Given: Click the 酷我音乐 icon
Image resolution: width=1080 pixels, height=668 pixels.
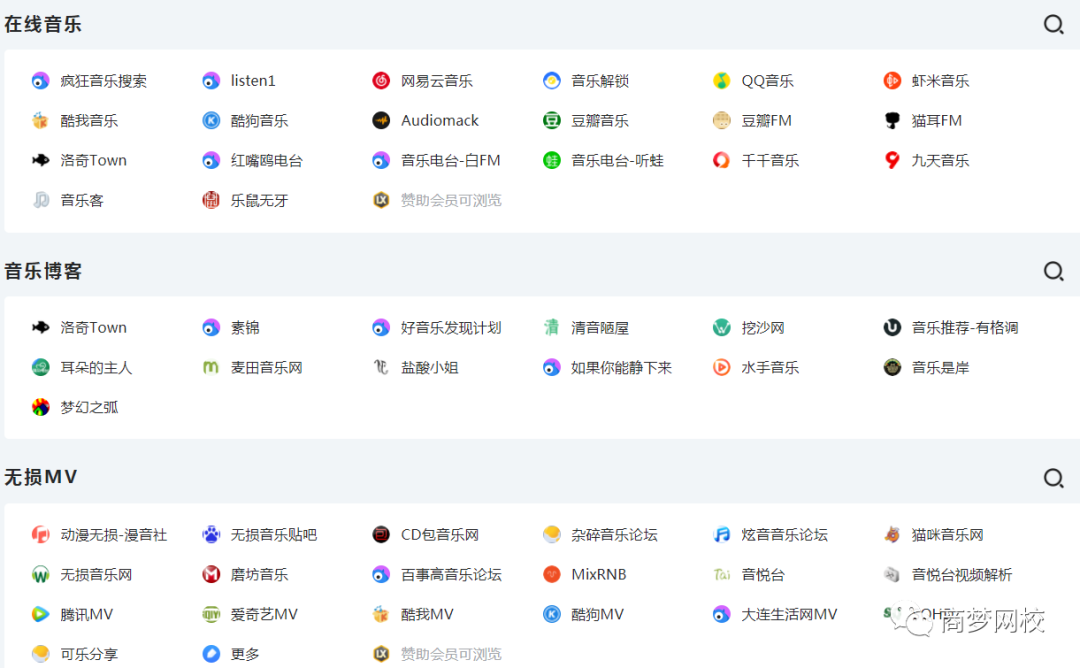Looking at the screenshot, I should pos(41,121).
